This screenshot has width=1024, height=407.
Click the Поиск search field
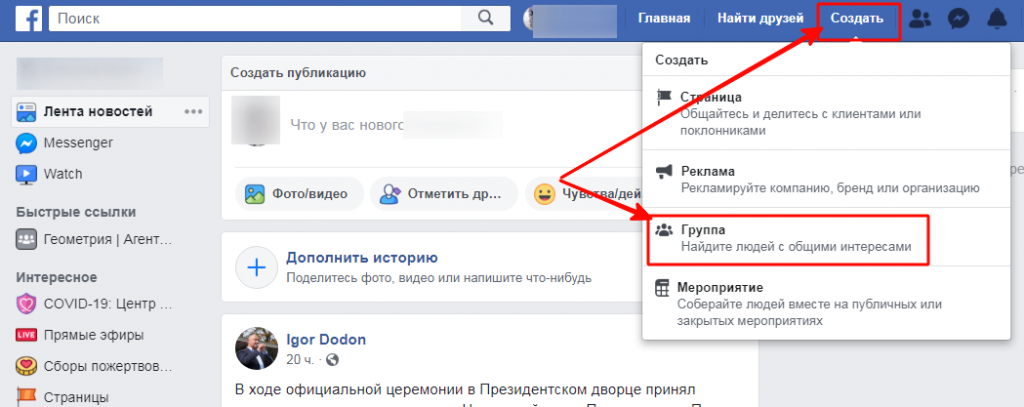click(x=255, y=18)
